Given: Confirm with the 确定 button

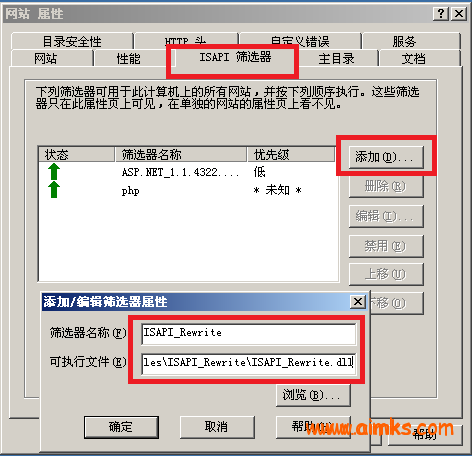Looking at the screenshot, I should (121, 427).
